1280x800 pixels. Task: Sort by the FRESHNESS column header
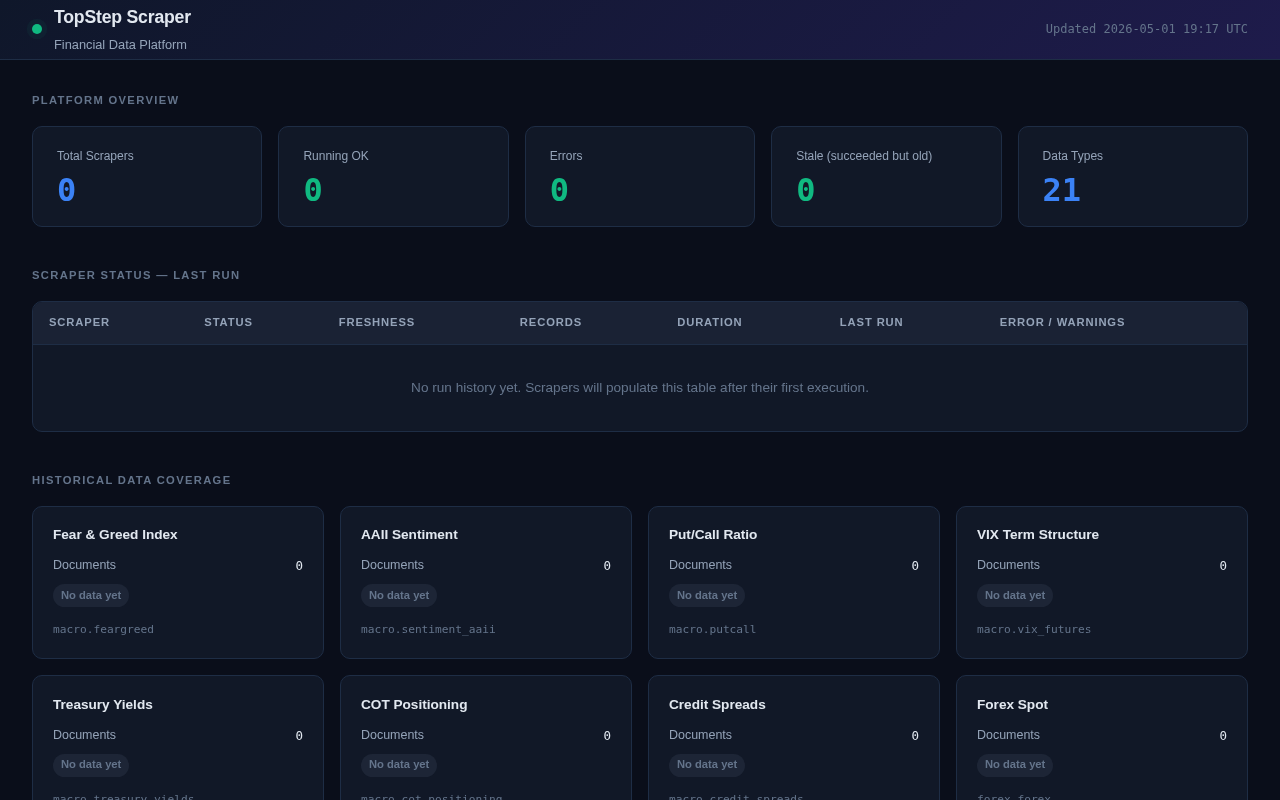(x=376, y=322)
